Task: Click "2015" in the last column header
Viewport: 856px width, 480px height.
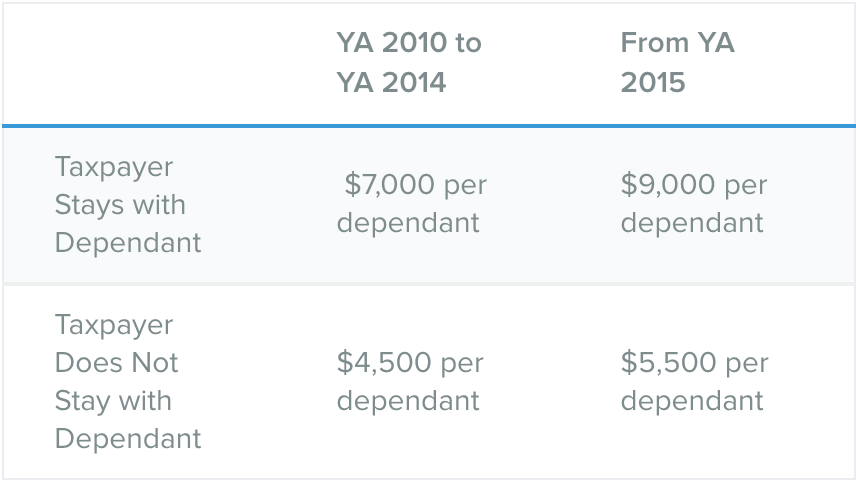Action: point(653,82)
